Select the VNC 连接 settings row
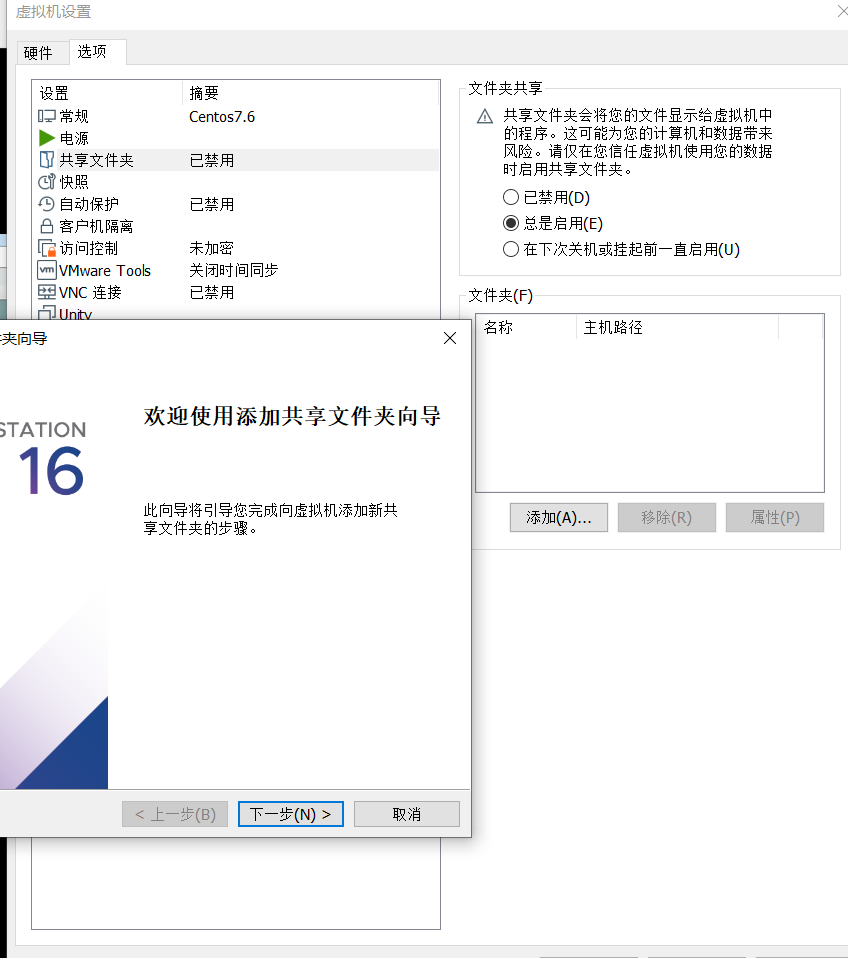Viewport: 848px width, 958px height. (x=236, y=292)
